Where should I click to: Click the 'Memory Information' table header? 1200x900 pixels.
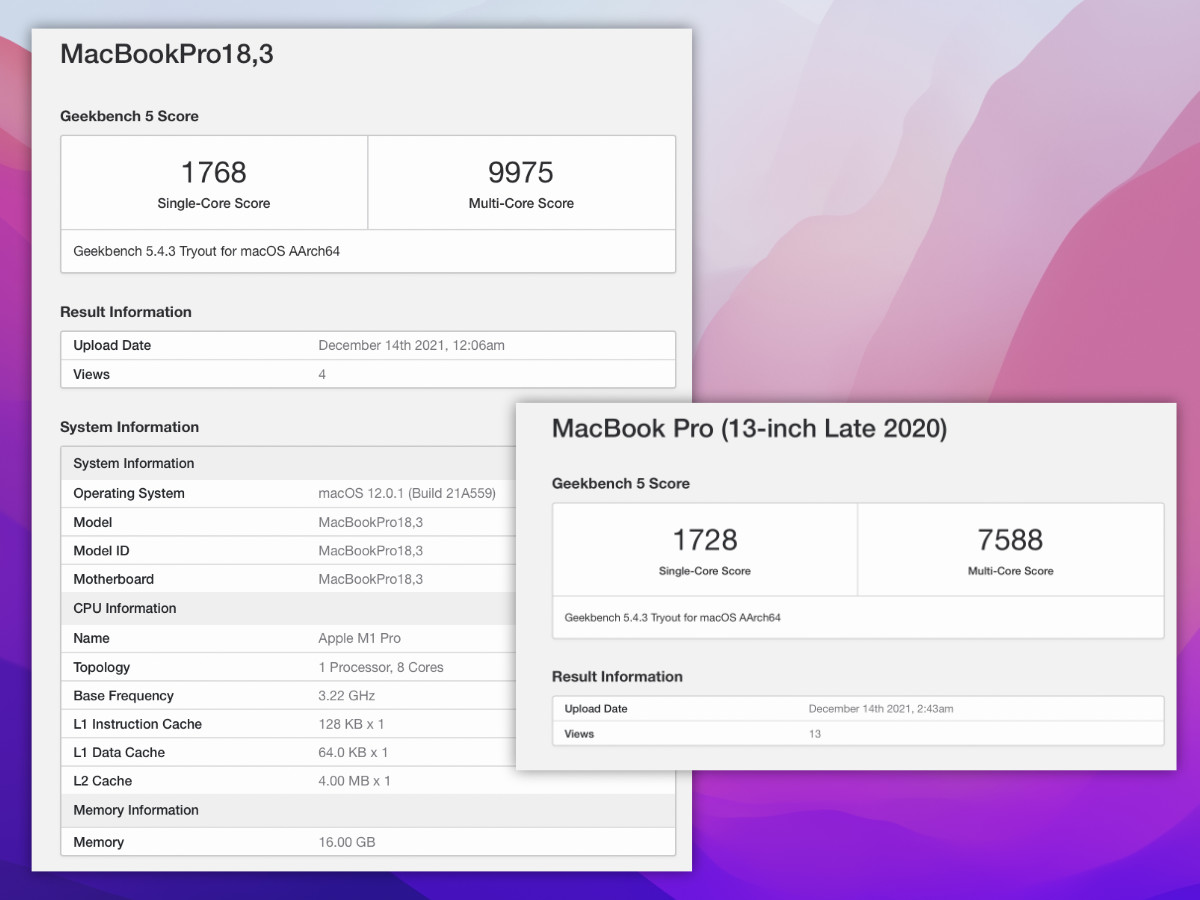click(136, 810)
